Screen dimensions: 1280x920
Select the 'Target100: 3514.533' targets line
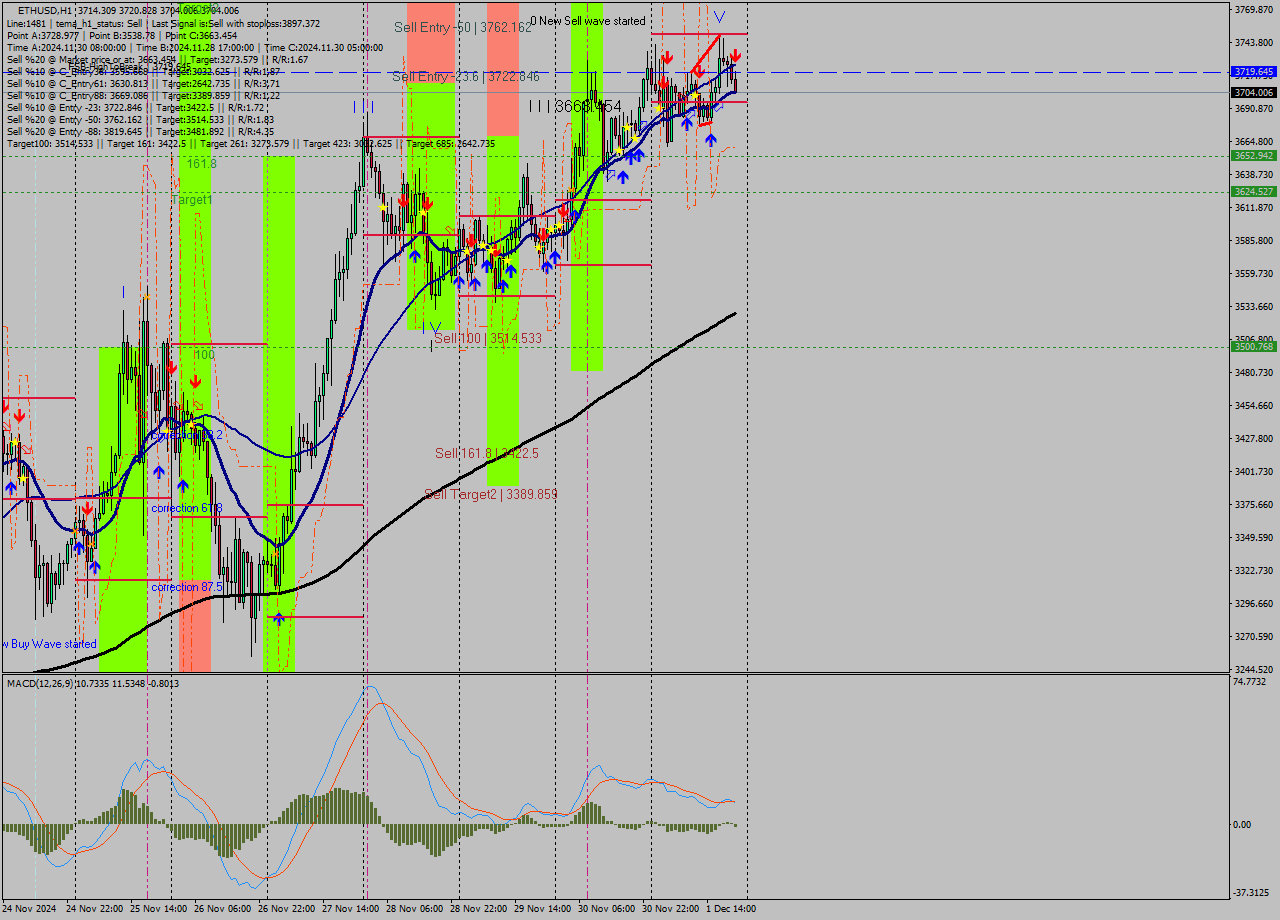click(251, 144)
